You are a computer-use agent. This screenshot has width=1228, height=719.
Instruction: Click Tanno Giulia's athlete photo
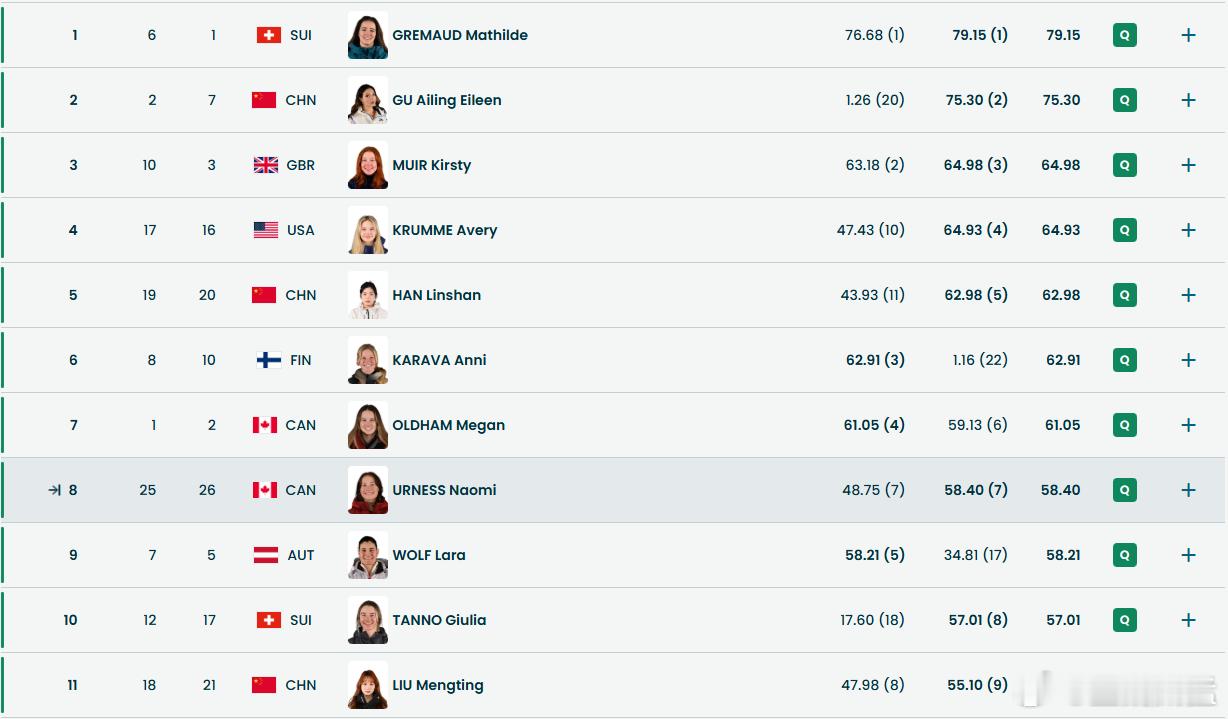(x=368, y=620)
